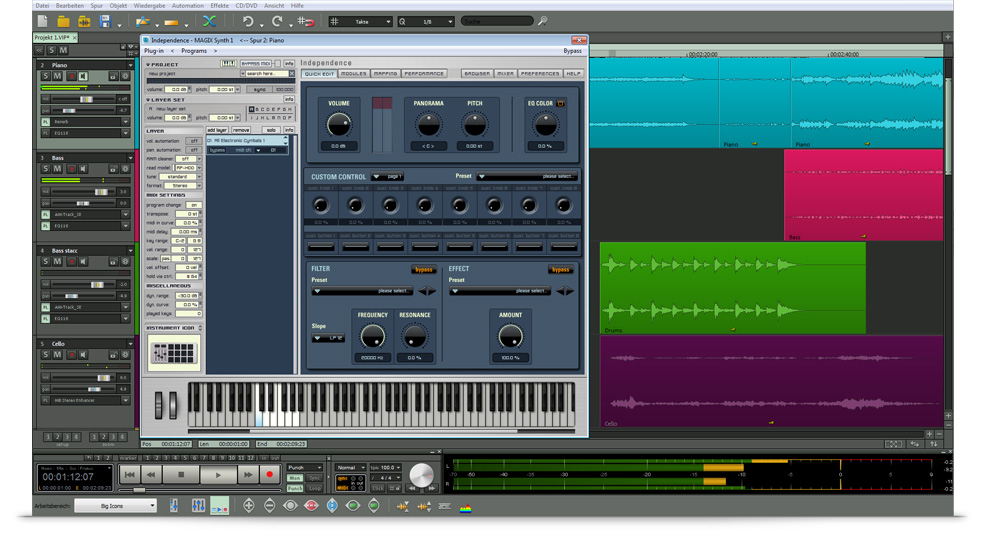Start playback with the Play button
The height and width of the screenshot is (535, 982).
pyautogui.click(x=218, y=475)
